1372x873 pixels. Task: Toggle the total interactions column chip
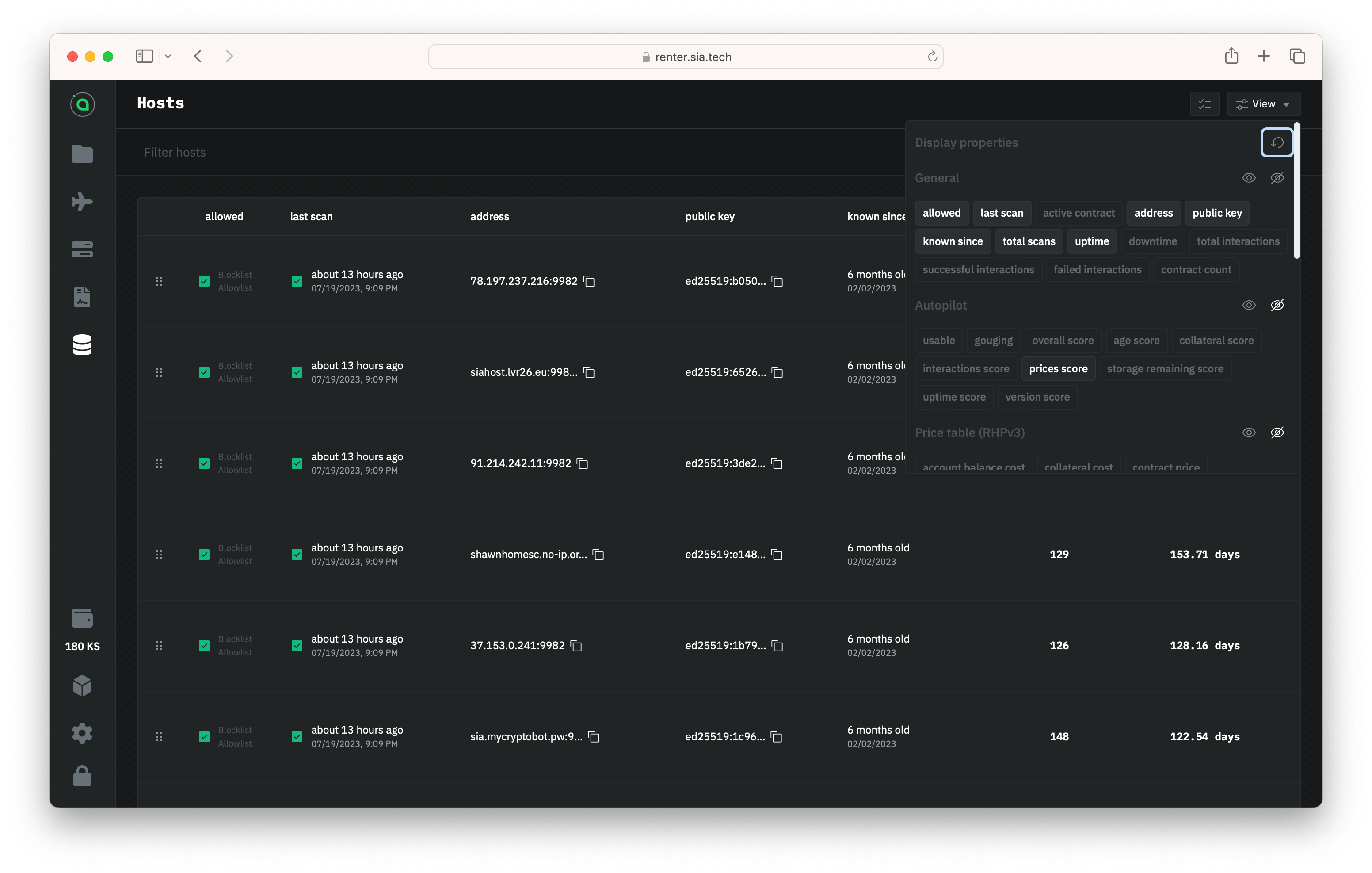[x=1238, y=241]
